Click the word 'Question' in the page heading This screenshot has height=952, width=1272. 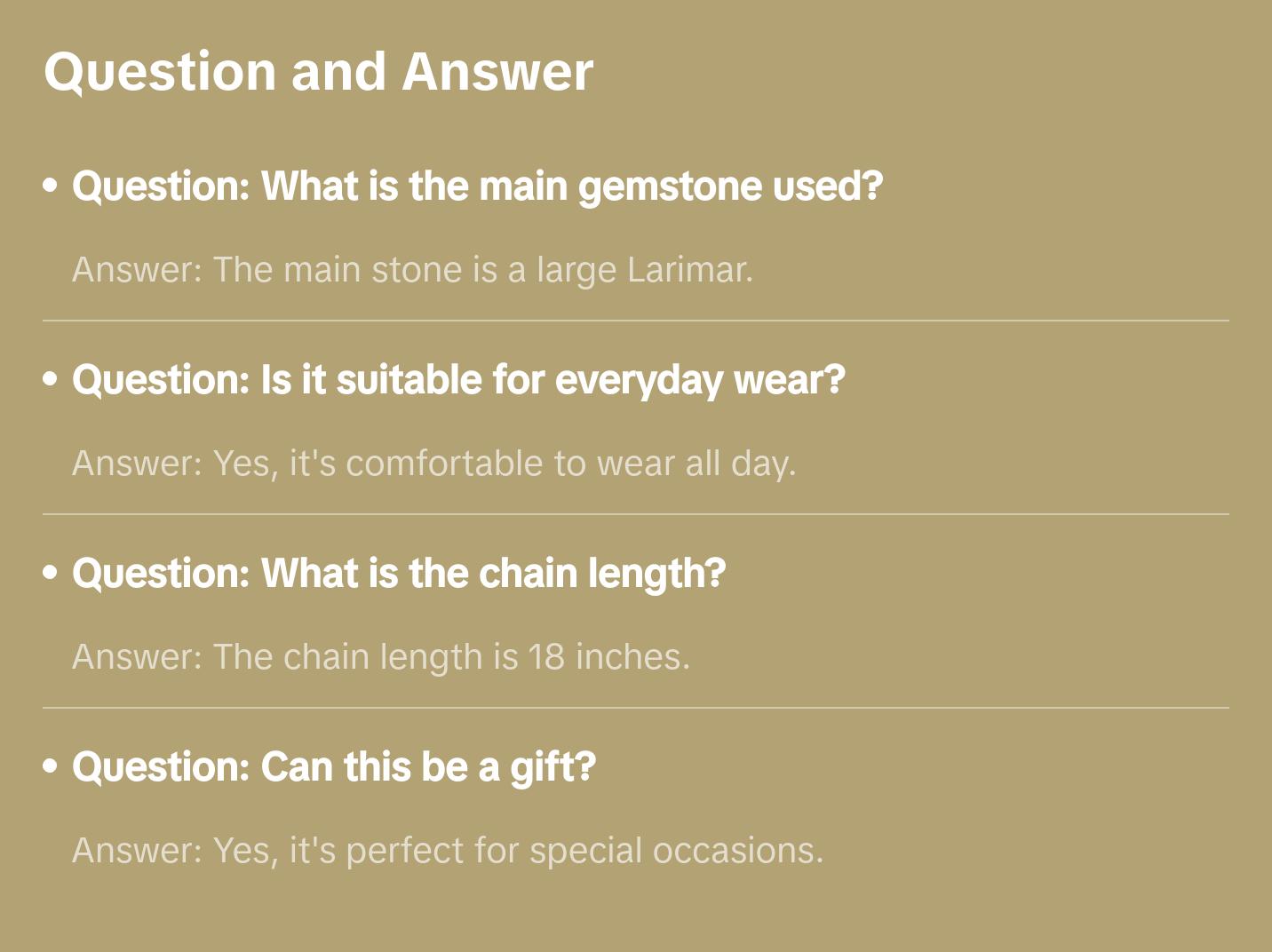[160, 72]
